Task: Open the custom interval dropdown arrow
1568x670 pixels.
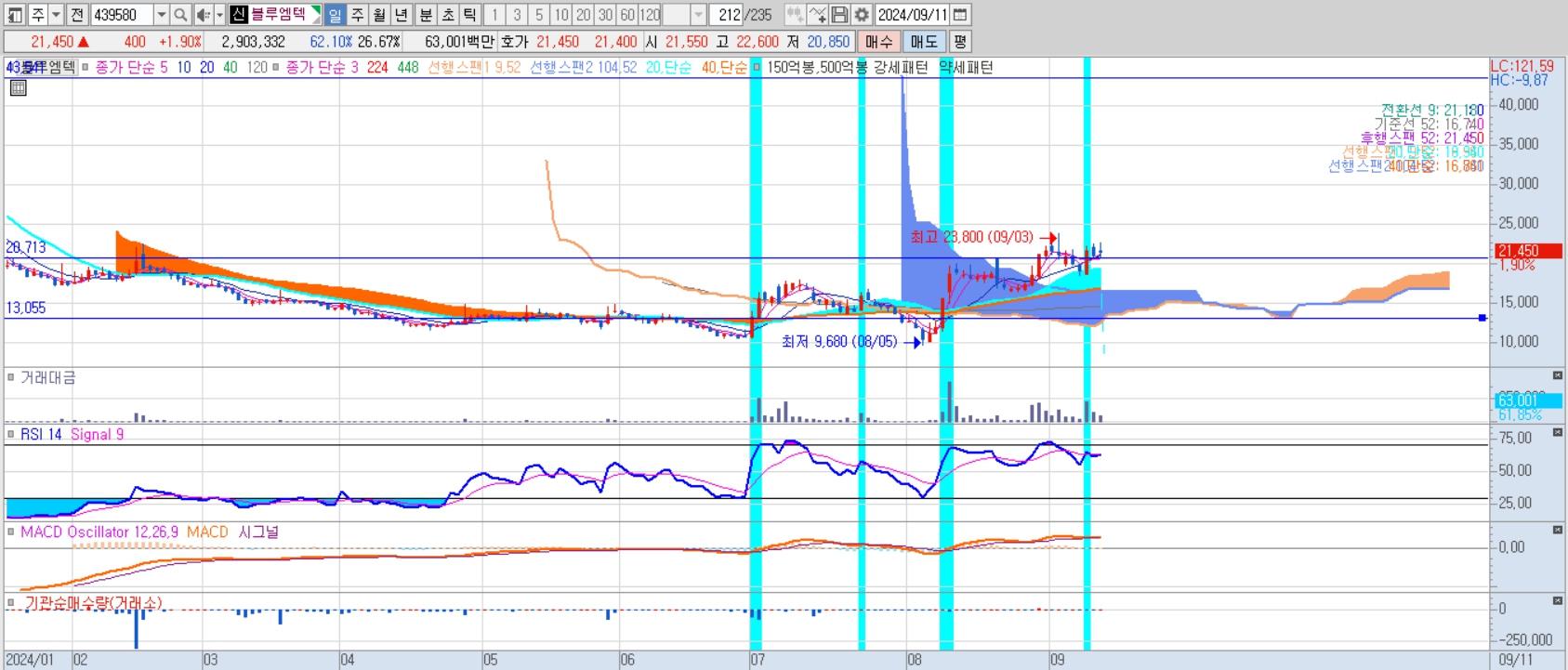Action: [x=698, y=15]
